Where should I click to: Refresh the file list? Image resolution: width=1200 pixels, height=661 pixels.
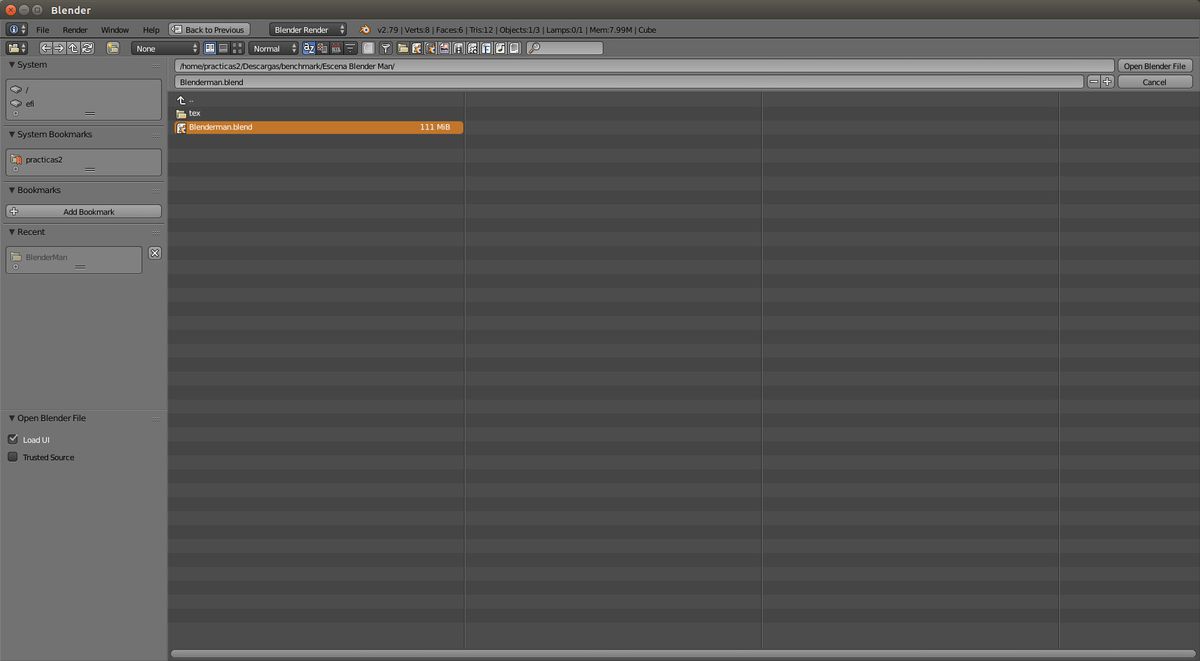click(87, 48)
